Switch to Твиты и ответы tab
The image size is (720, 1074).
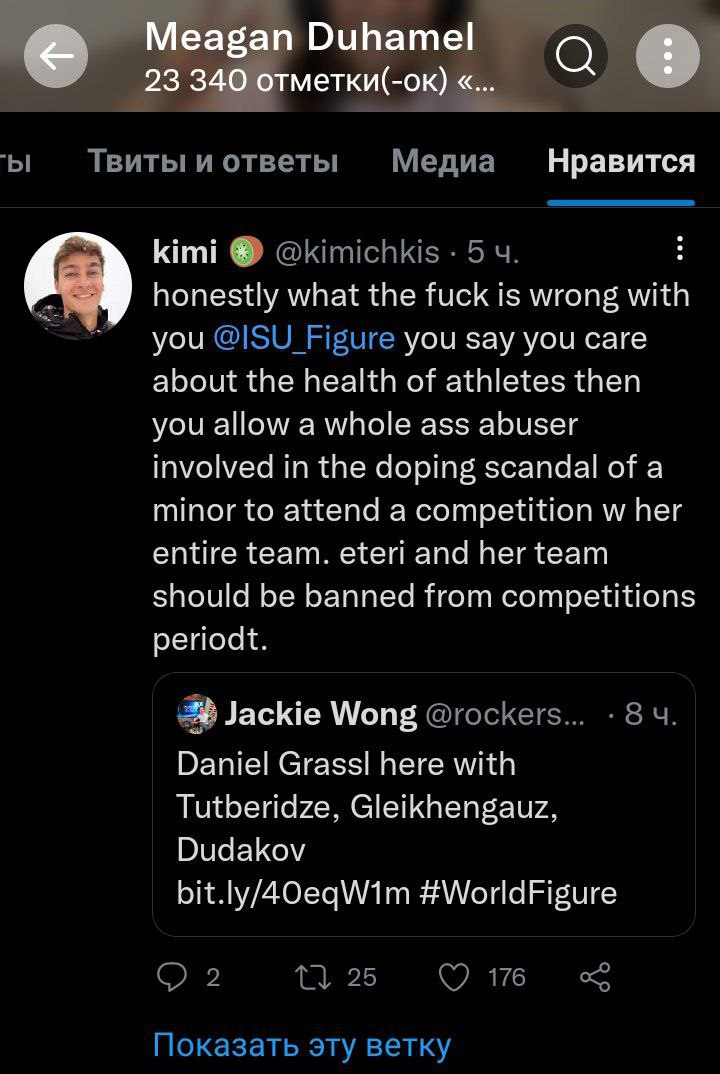212,161
